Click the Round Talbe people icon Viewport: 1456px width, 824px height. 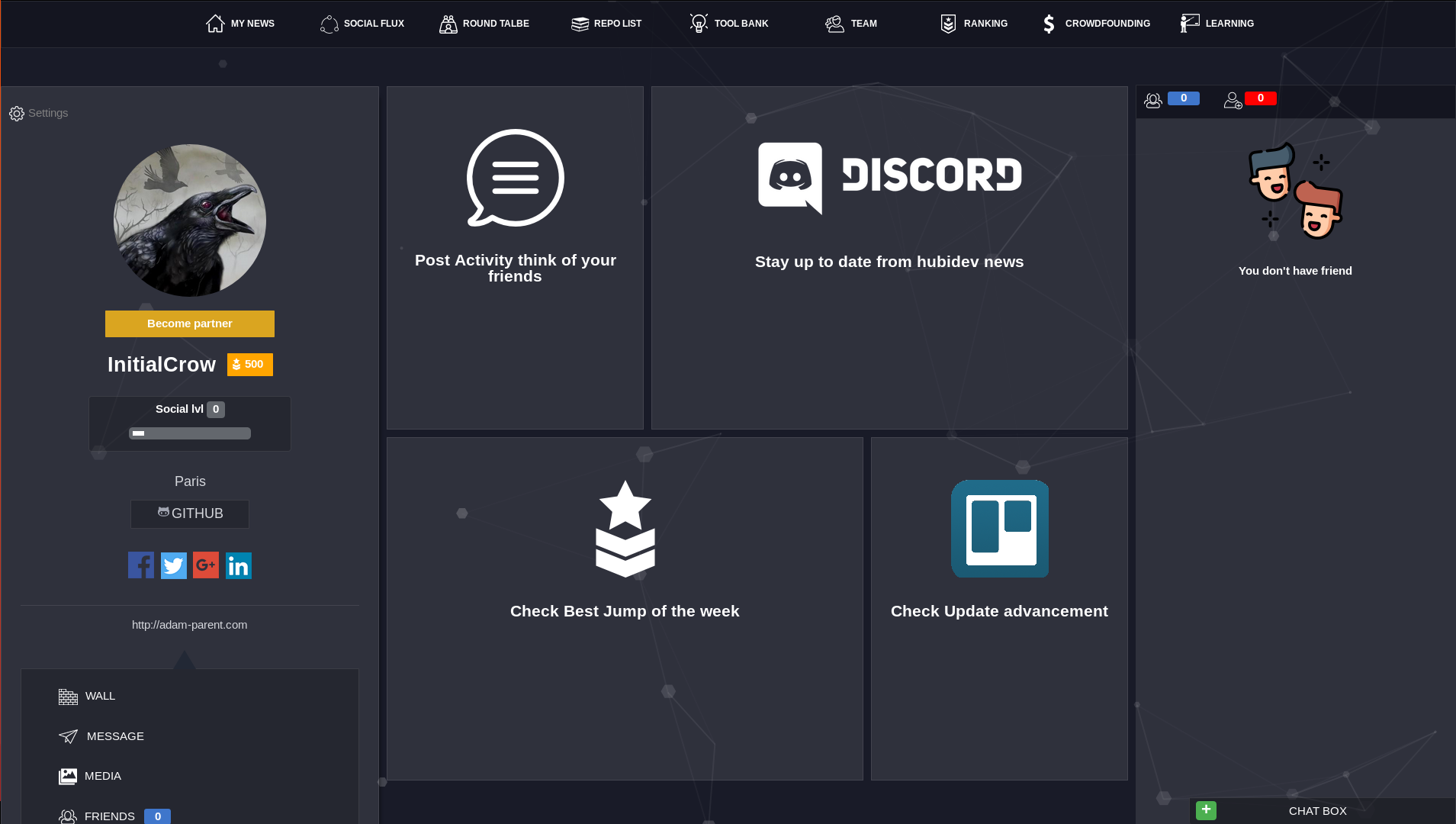[x=448, y=24]
